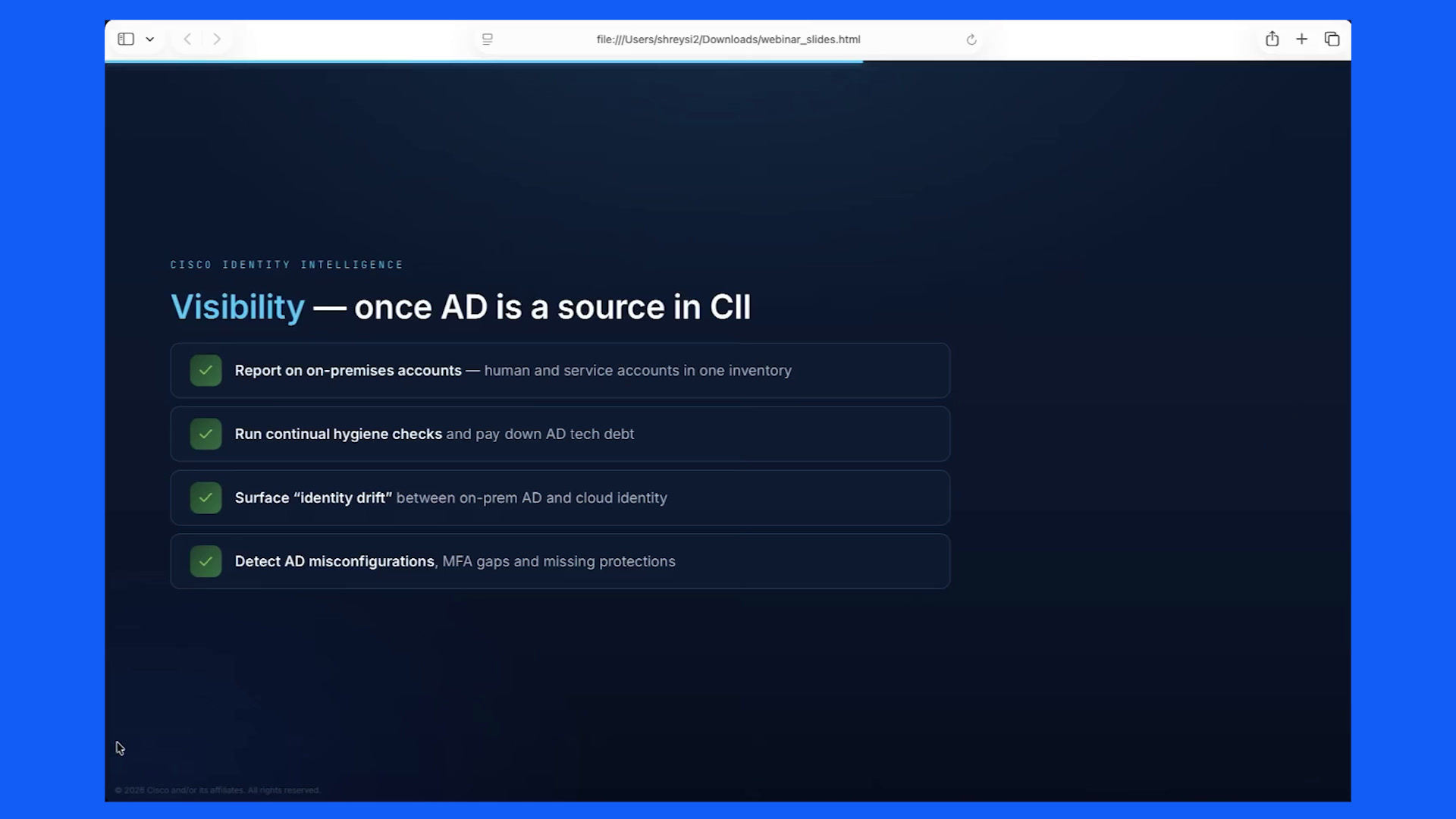Toggle the Safari sidebar icon
Viewport: 1456px width, 819px height.
click(x=126, y=39)
